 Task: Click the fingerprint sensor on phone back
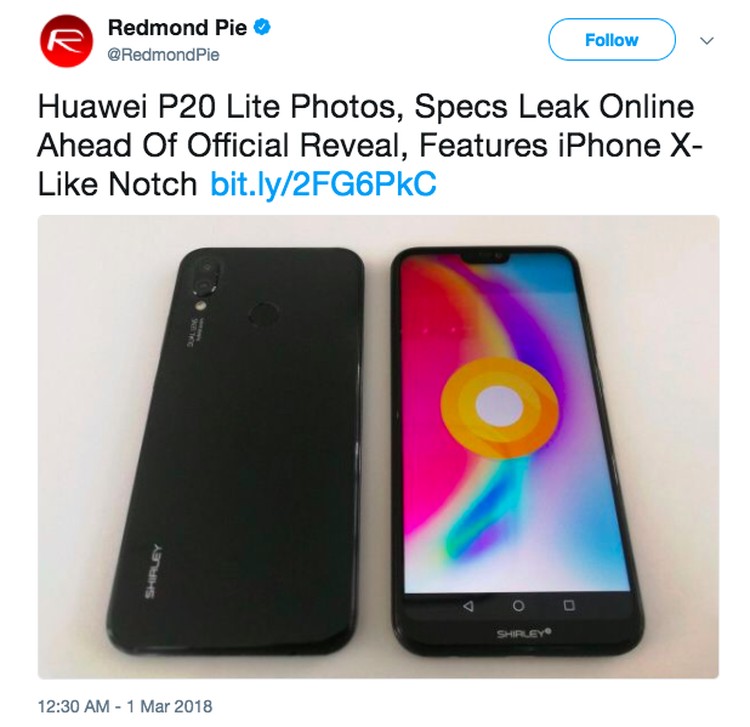point(264,315)
